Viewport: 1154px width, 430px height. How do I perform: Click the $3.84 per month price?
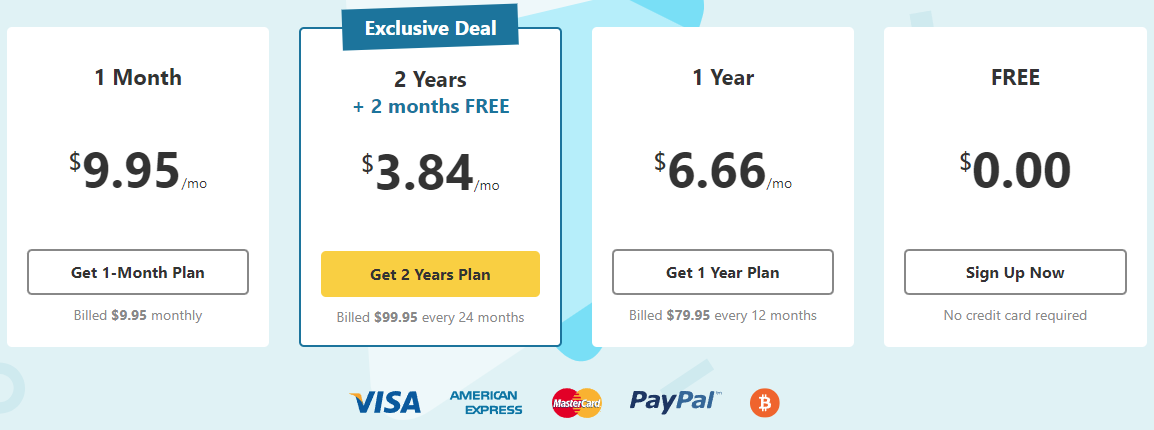431,173
